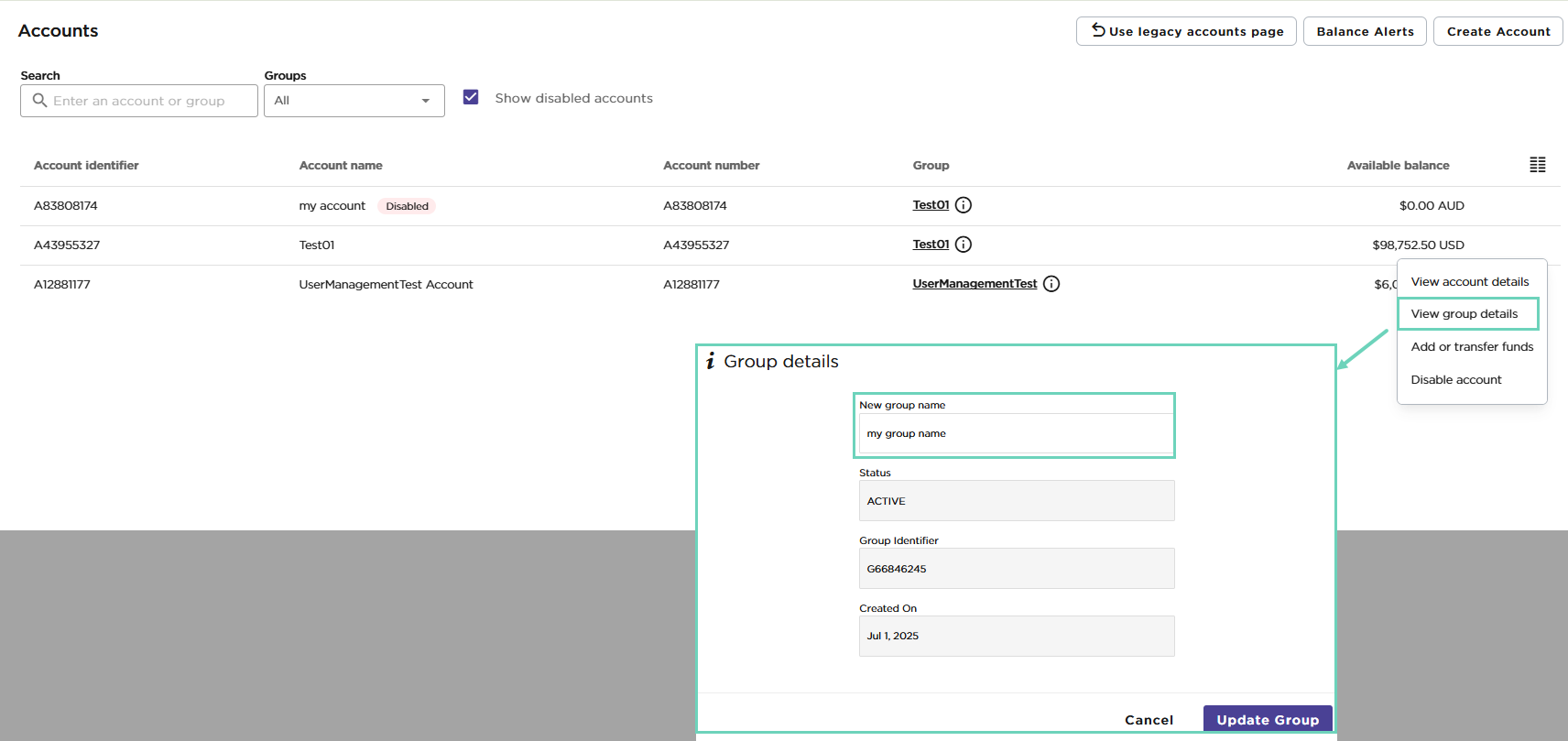
Task: Open the column settings grid icon
Action: click(1537, 165)
